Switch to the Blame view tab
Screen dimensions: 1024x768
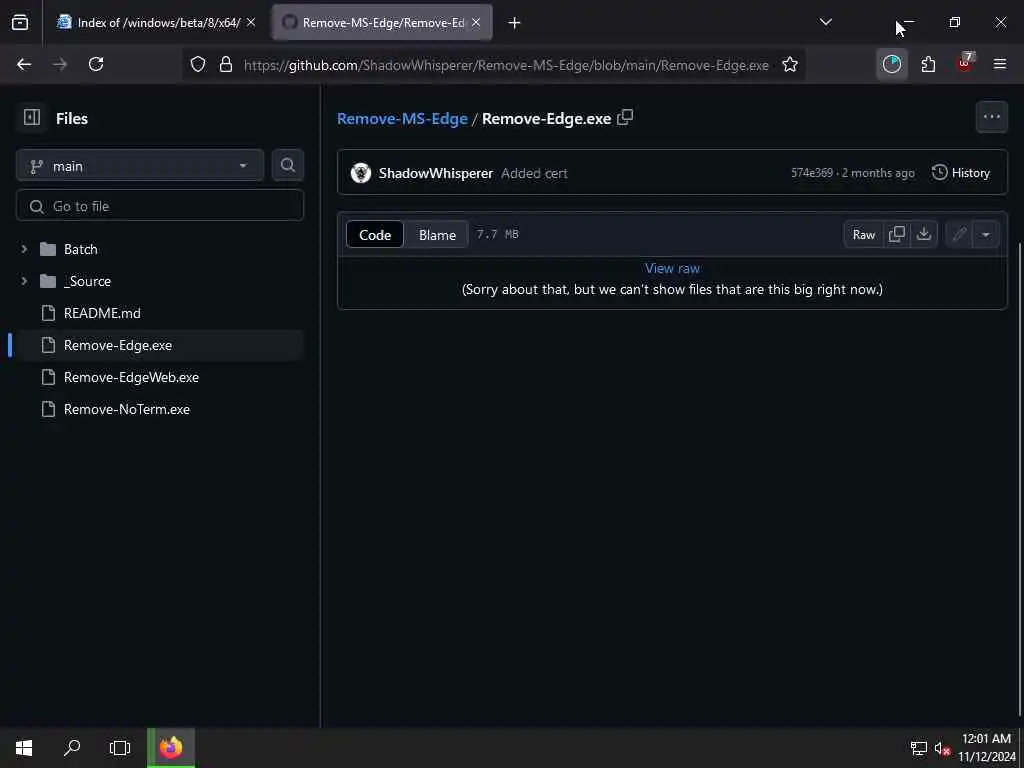point(437,235)
